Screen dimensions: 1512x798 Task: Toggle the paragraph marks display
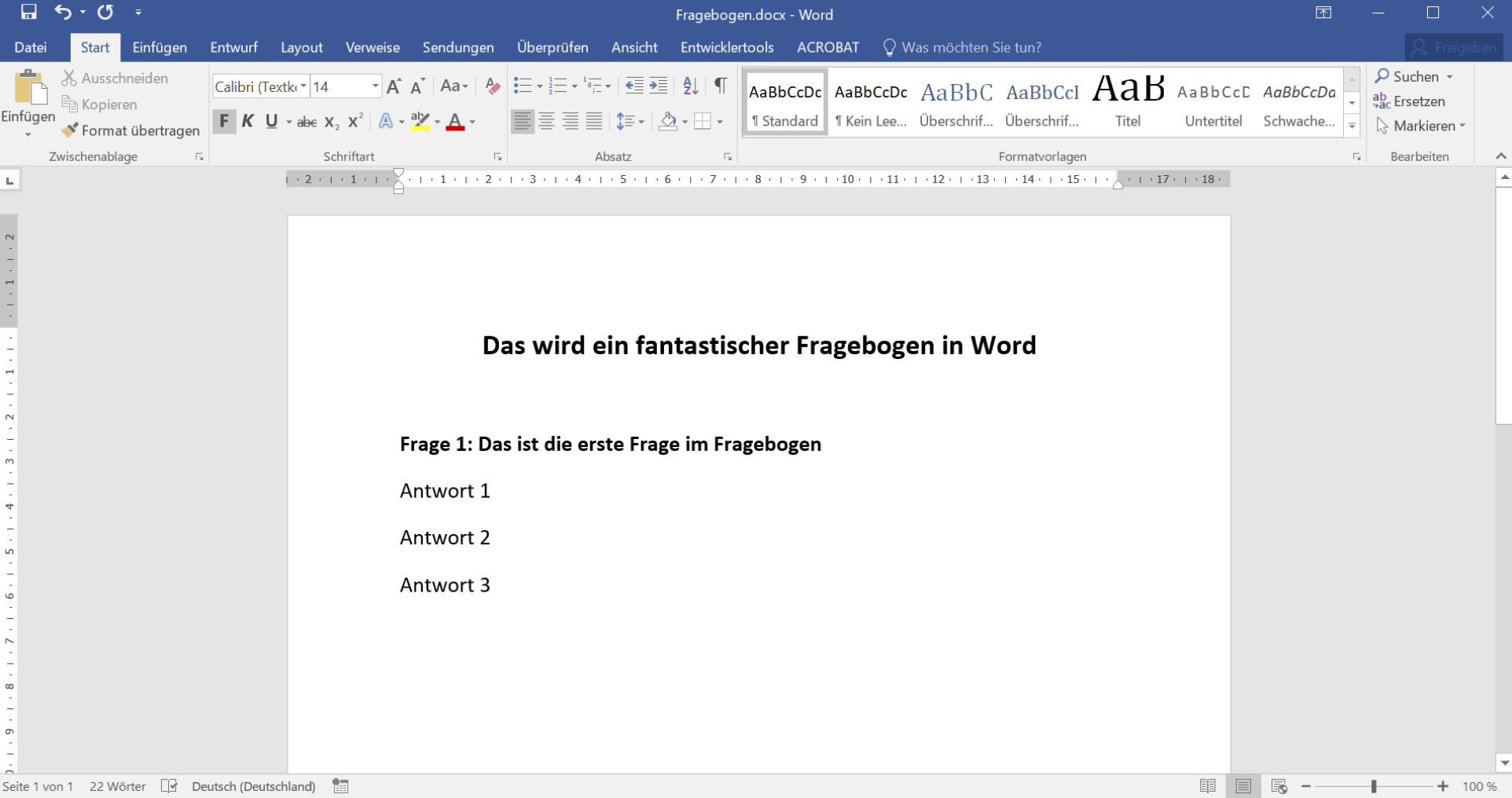pos(721,86)
